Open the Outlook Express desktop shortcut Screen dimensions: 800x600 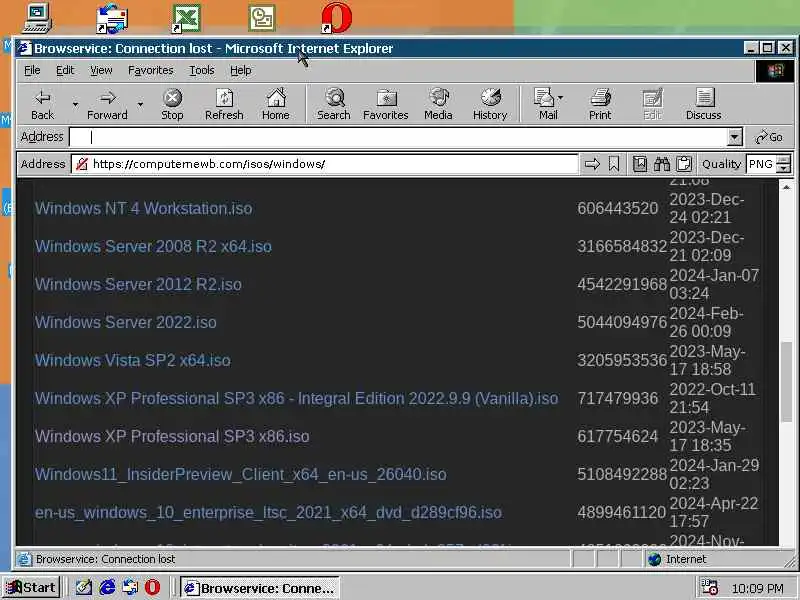point(112,18)
